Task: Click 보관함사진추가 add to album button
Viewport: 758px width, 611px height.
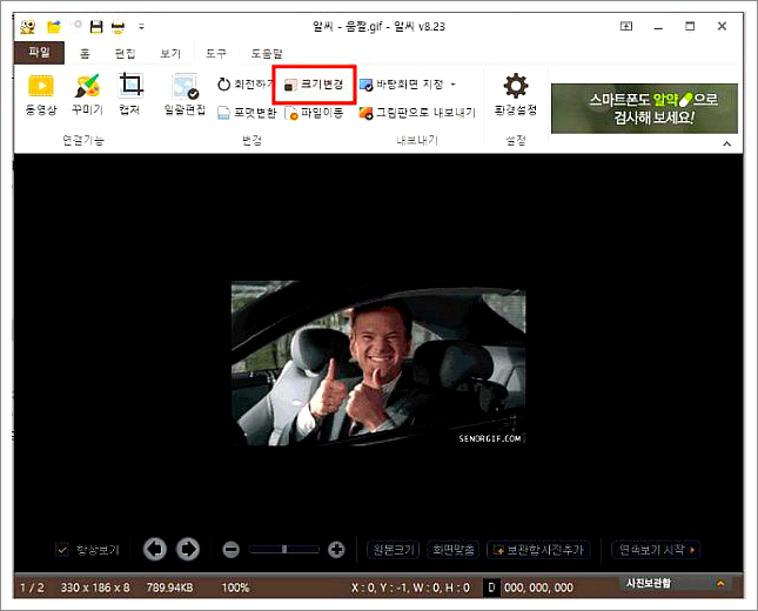Action: point(539,550)
